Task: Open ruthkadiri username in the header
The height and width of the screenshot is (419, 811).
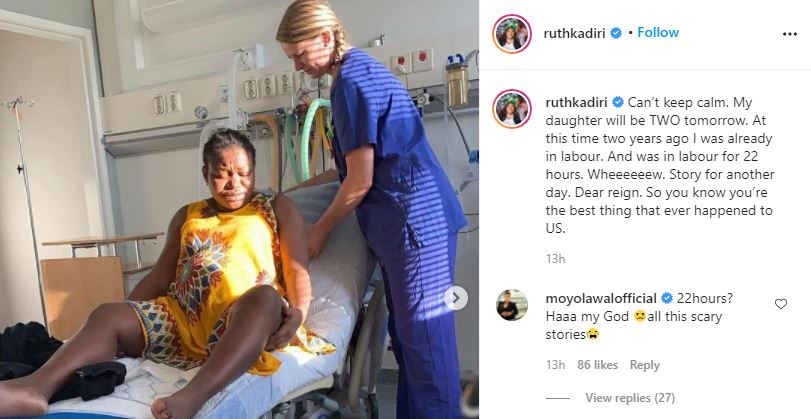Action: click(575, 34)
